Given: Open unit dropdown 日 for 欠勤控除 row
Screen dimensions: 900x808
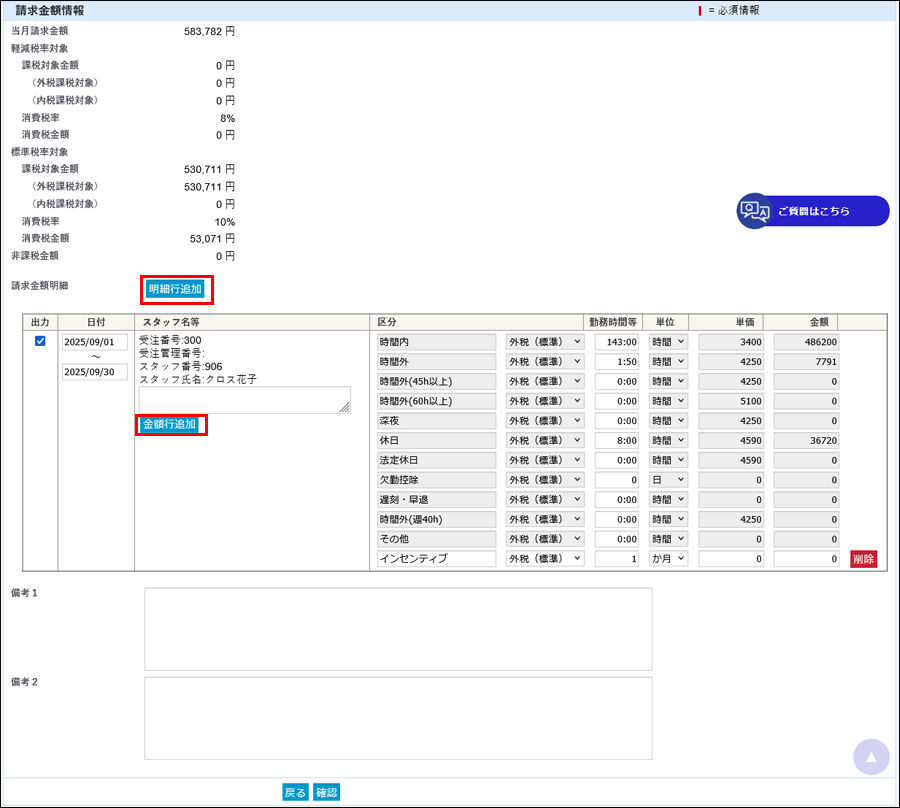Looking at the screenshot, I should coord(668,480).
